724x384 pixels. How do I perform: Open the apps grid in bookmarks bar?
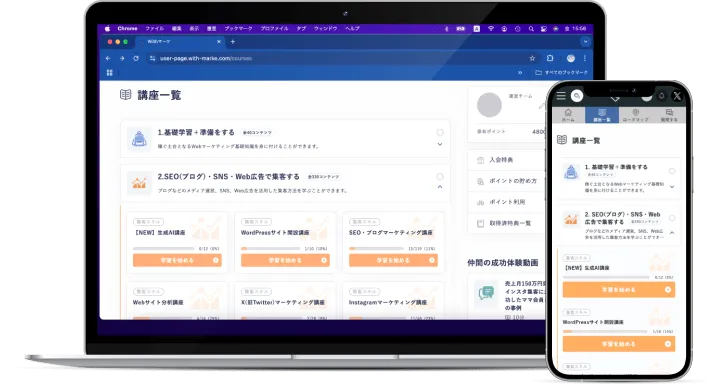tap(109, 72)
